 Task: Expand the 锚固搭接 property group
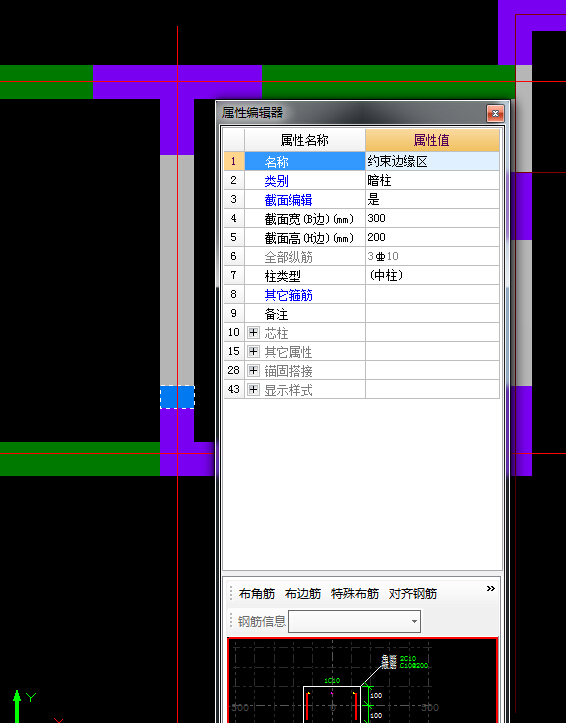pyautogui.click(x=253, y=370)
